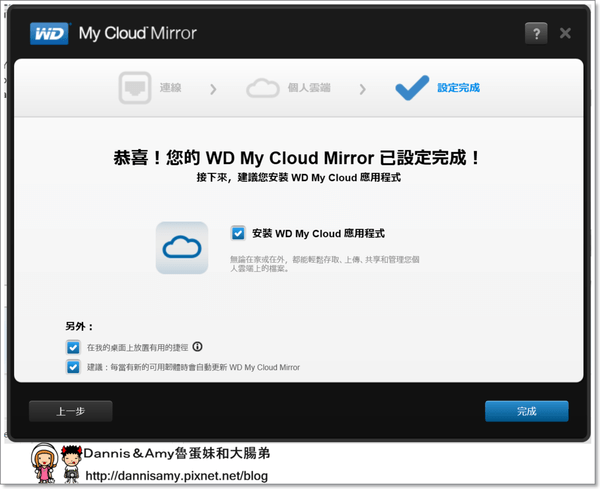The image size is (600, 489).
Task: Finish setup with the 完成 button
Action: pyautogui.click(x=527, y=411)
